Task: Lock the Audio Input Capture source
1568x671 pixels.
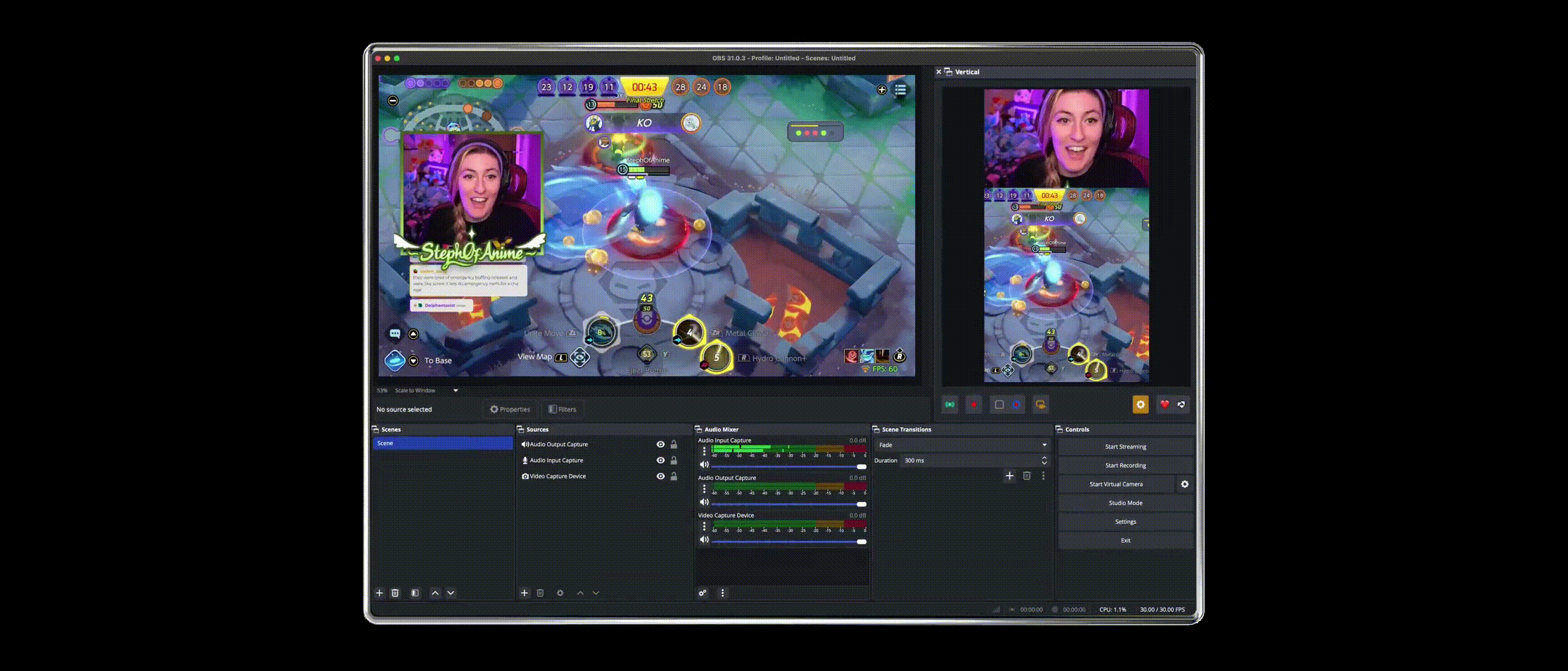Action: click(x=673, y=460)
